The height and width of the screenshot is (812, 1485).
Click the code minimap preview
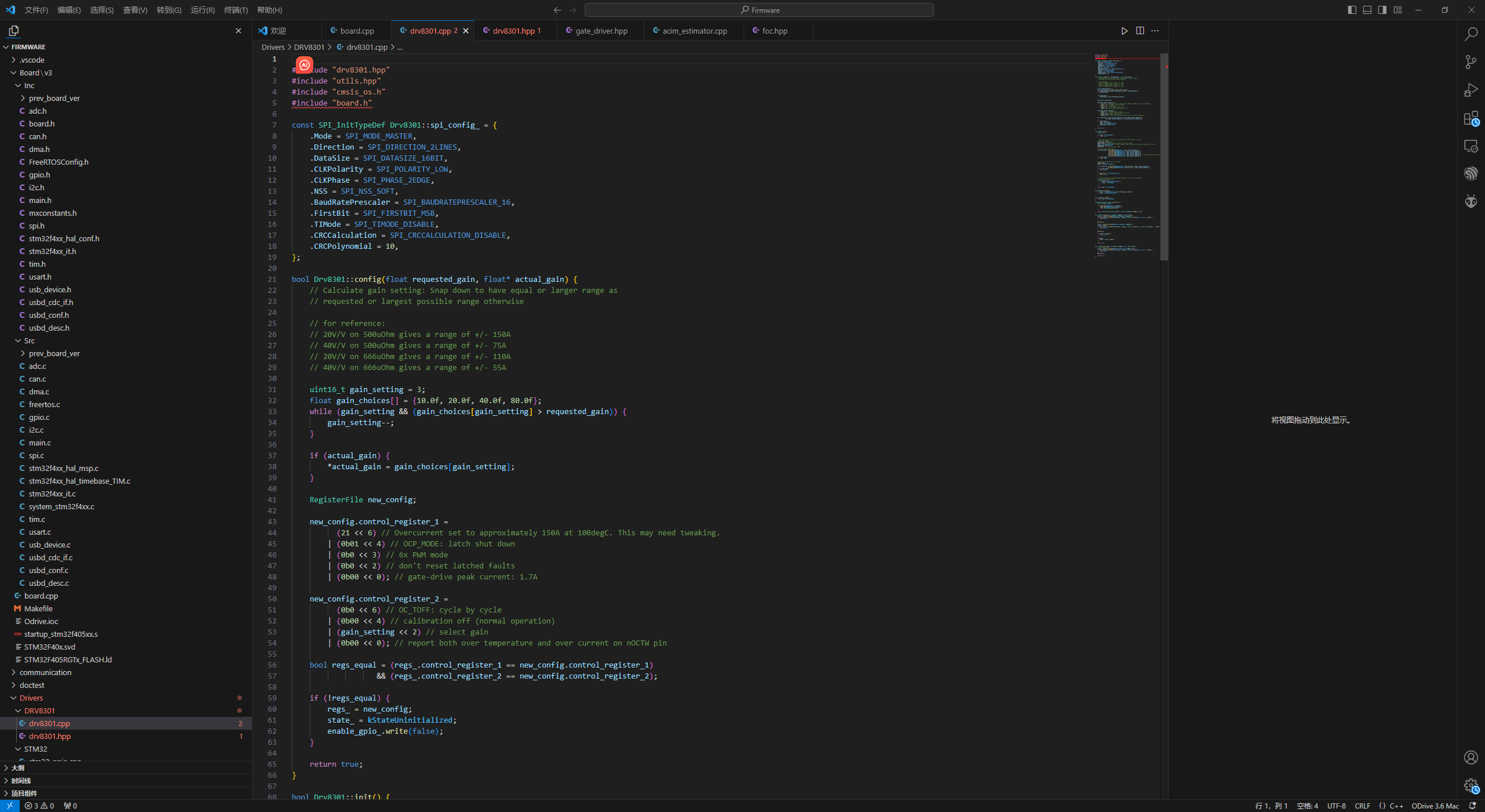coord(1127,157)
